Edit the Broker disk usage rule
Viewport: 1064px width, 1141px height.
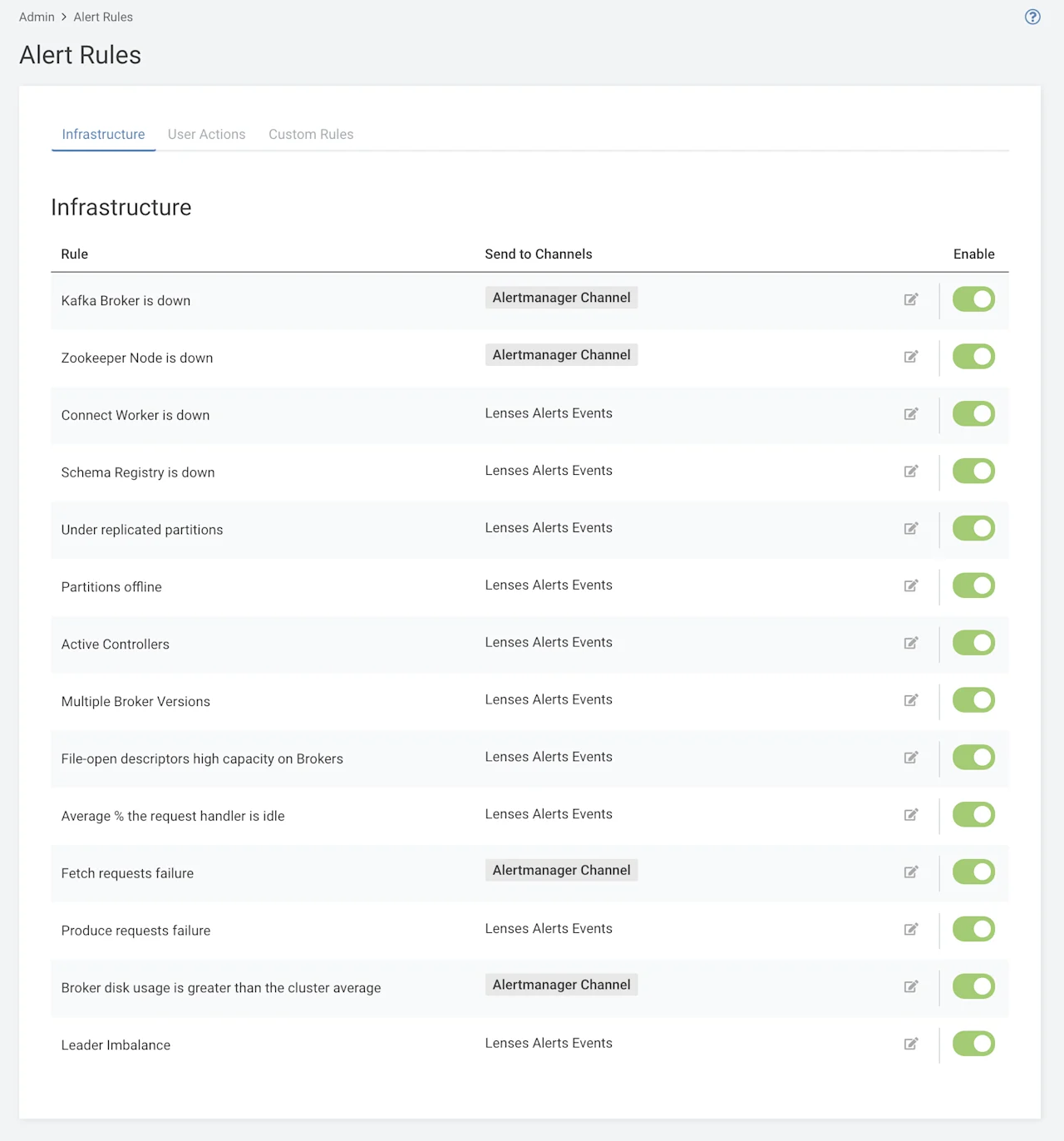911,987
